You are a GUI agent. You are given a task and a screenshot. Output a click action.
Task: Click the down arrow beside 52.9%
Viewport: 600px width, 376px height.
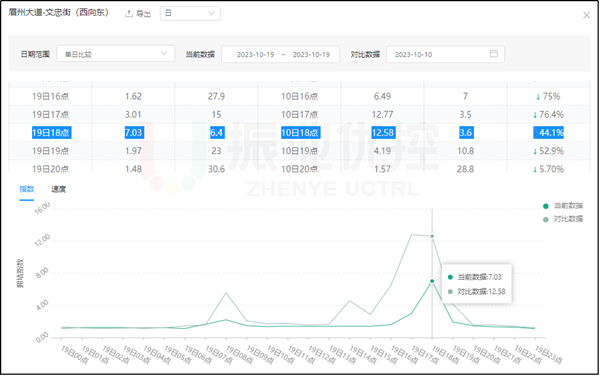click(x=535, y=151)
